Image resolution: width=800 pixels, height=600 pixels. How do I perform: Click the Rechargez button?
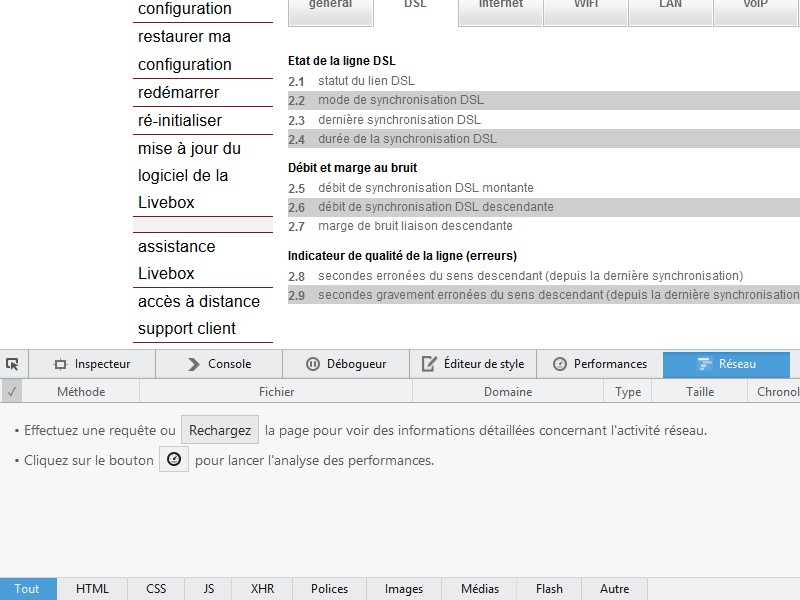(220, 431)
